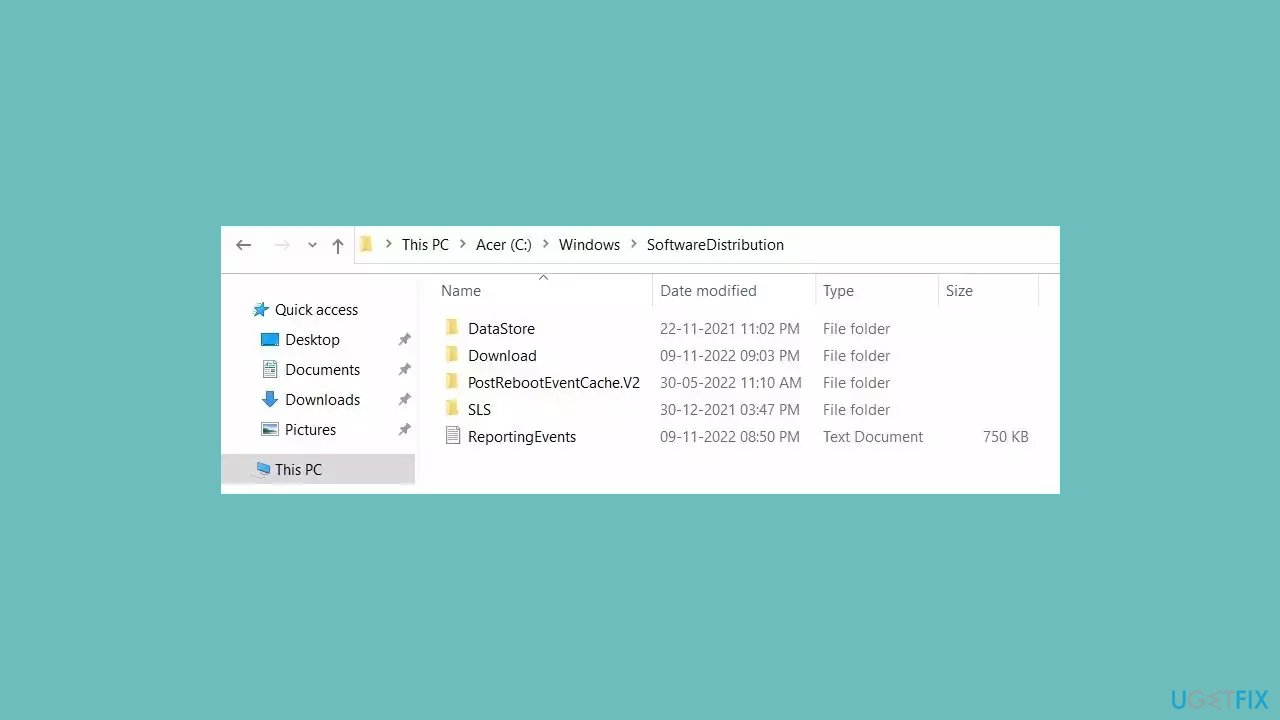
Task: Expand the chevron after Acer (C:) in breadcrumb
Action: tap(546, 244)
